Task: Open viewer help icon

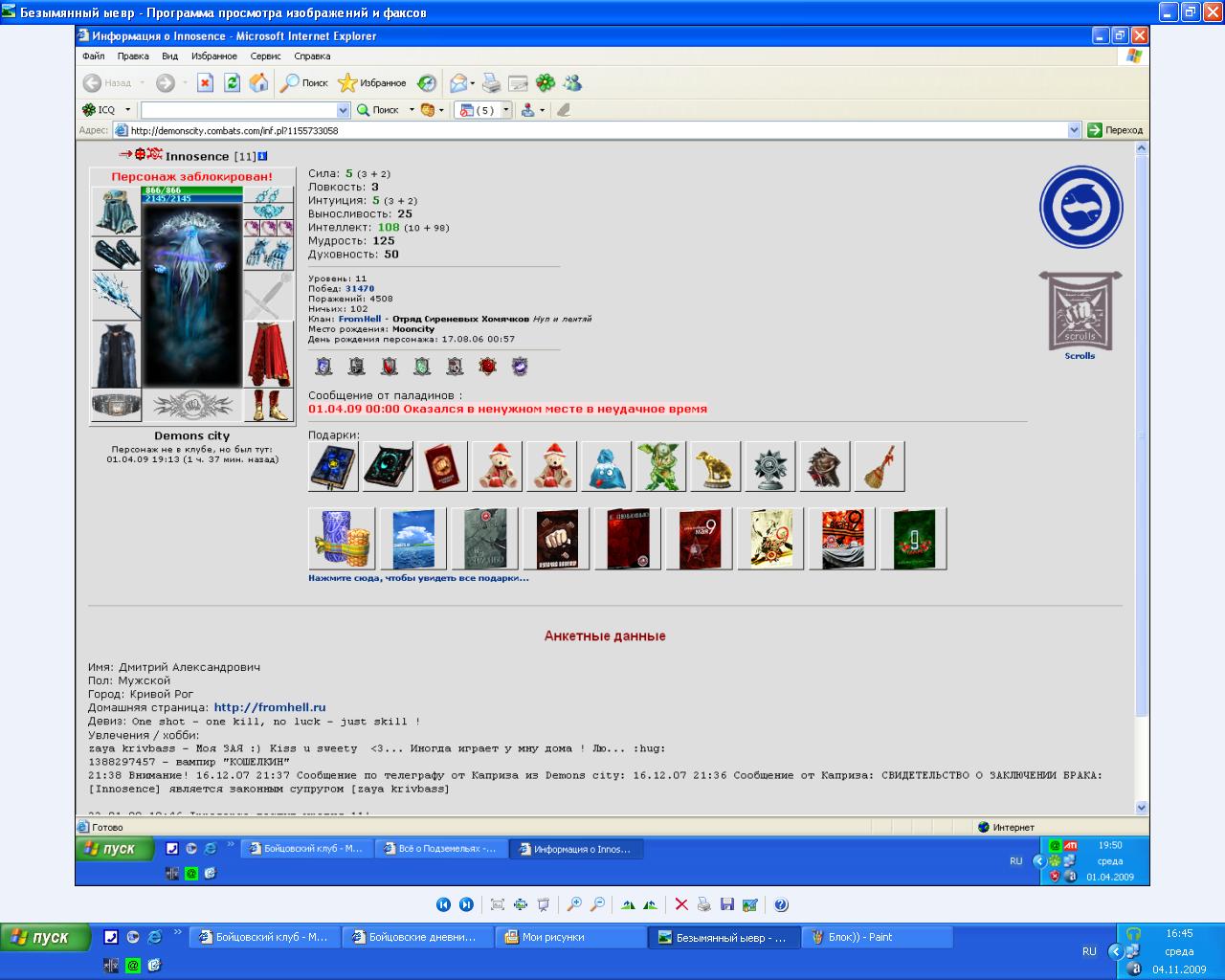Action: click(x=781, y=904)
